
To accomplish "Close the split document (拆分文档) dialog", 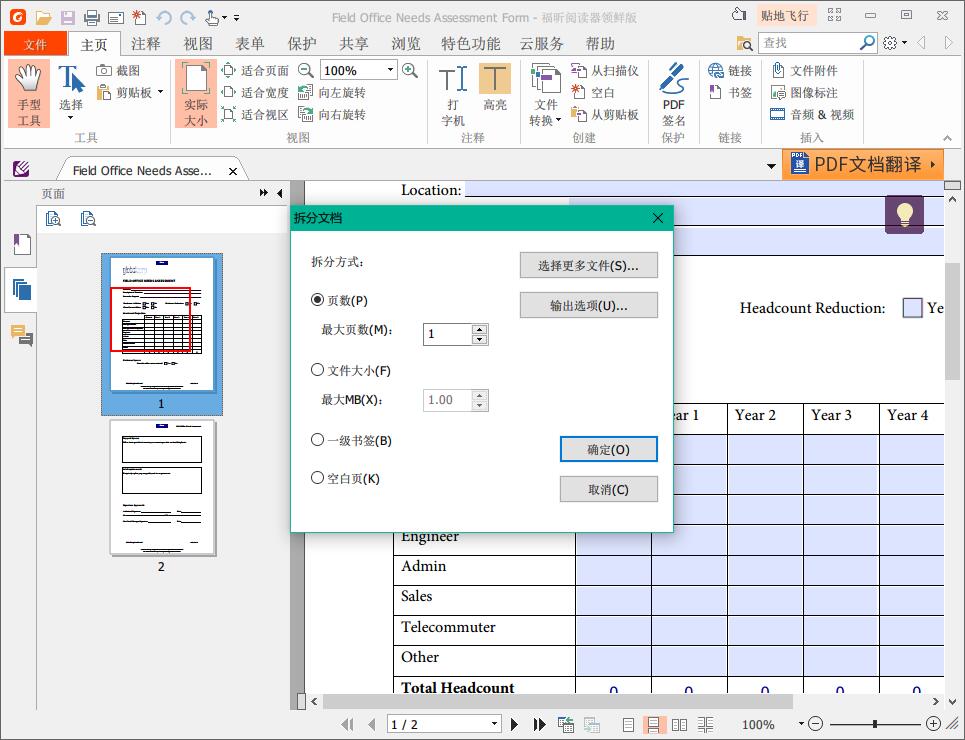I will click(657, 218).
